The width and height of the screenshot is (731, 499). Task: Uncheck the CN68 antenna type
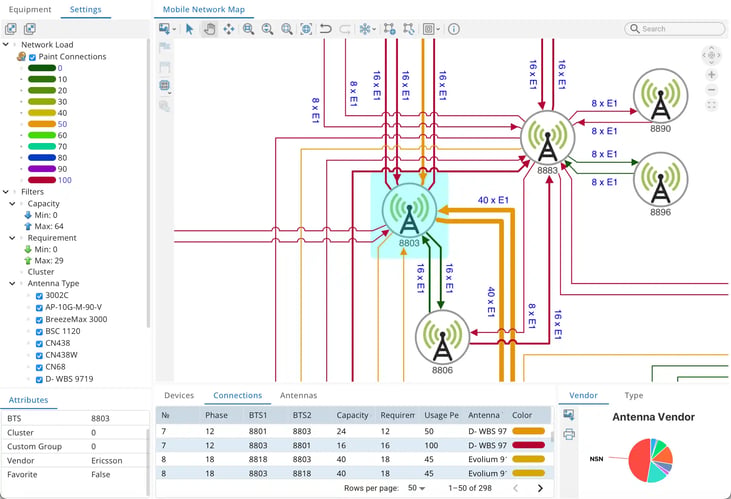(x=39, y=367)
